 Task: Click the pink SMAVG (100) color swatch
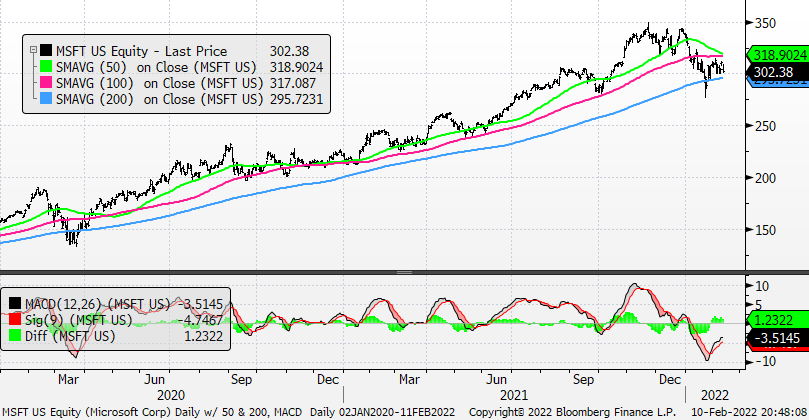click(46, 83)
